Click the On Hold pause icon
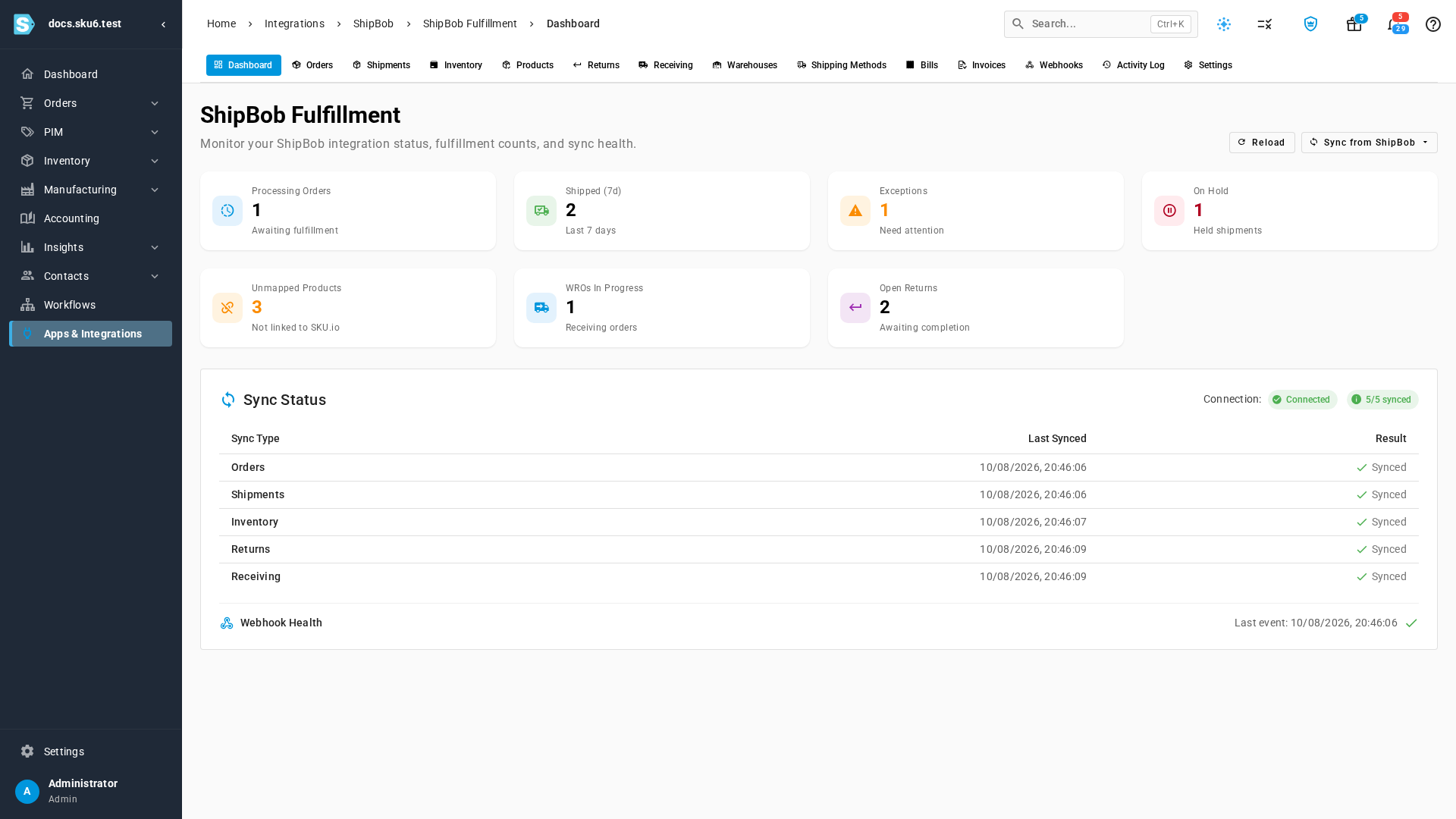 (x=1169, y=211)
